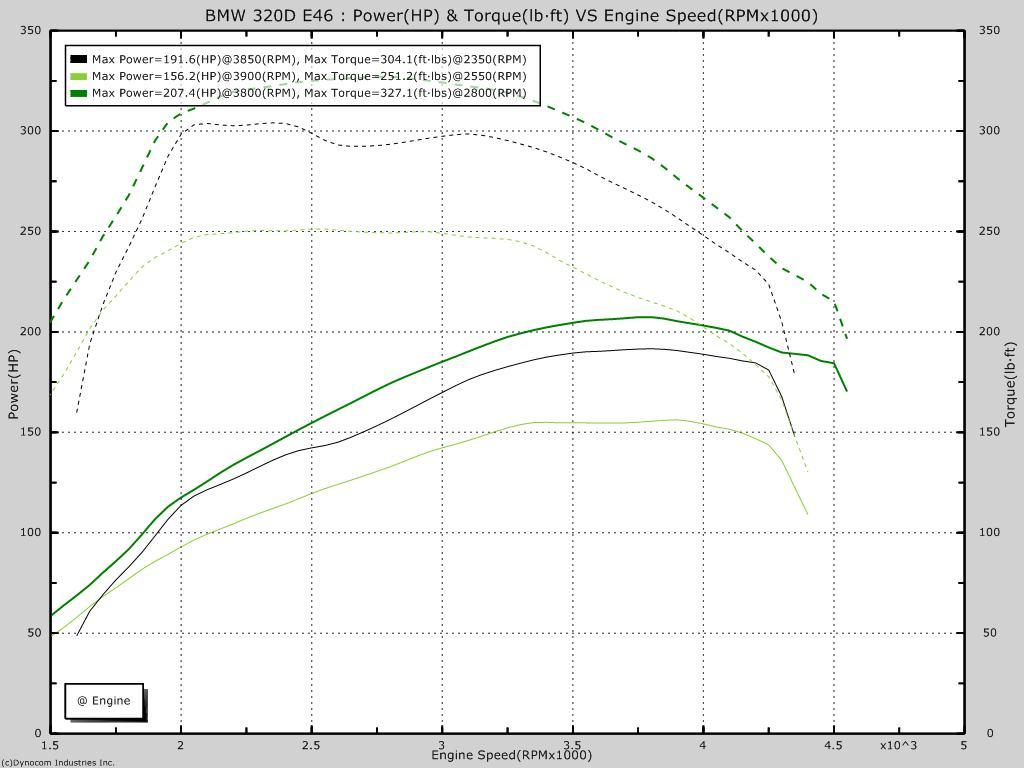1024x768 pixels.
Task: Click the '@ Engine' box
Action: click(x=104, y=701)
